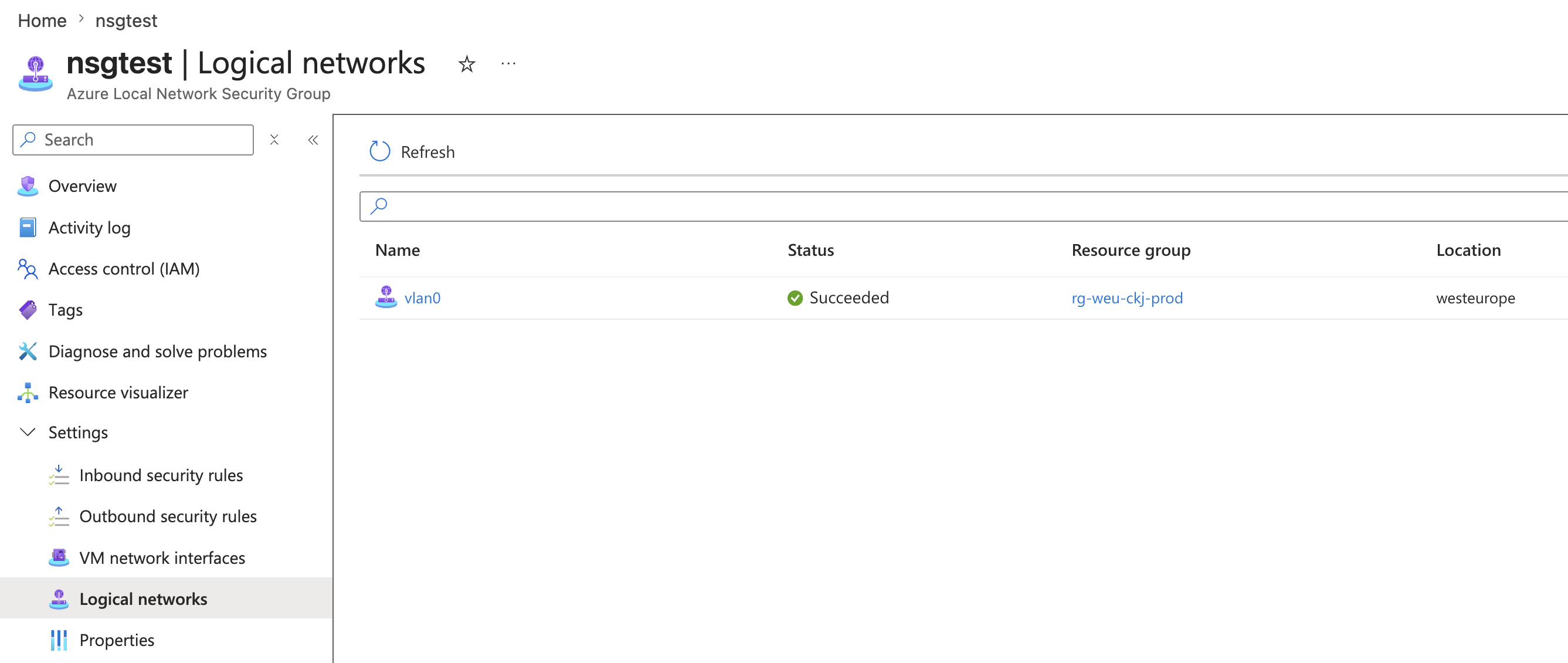The height and width of the screenshot is (663, 1568).
Task: Clear the sidebar search with X icon
Action: (274, 140)
